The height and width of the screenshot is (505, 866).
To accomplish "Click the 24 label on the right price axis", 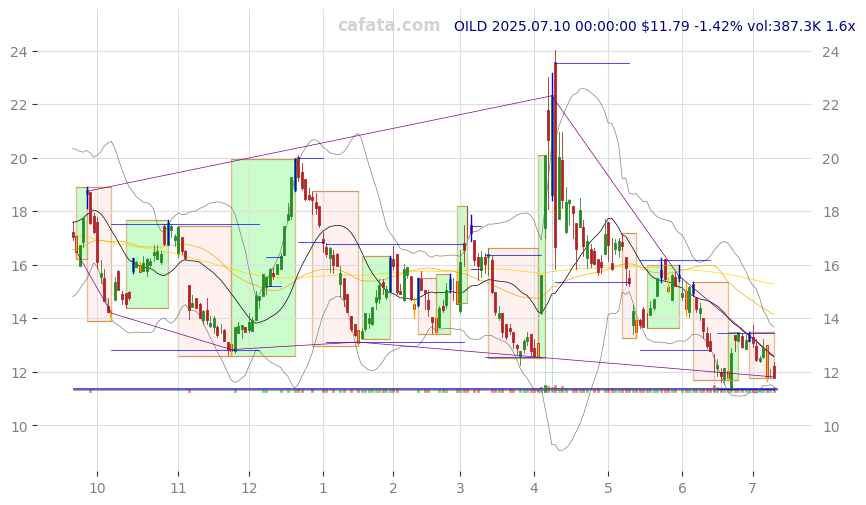I will coord(831,52).
